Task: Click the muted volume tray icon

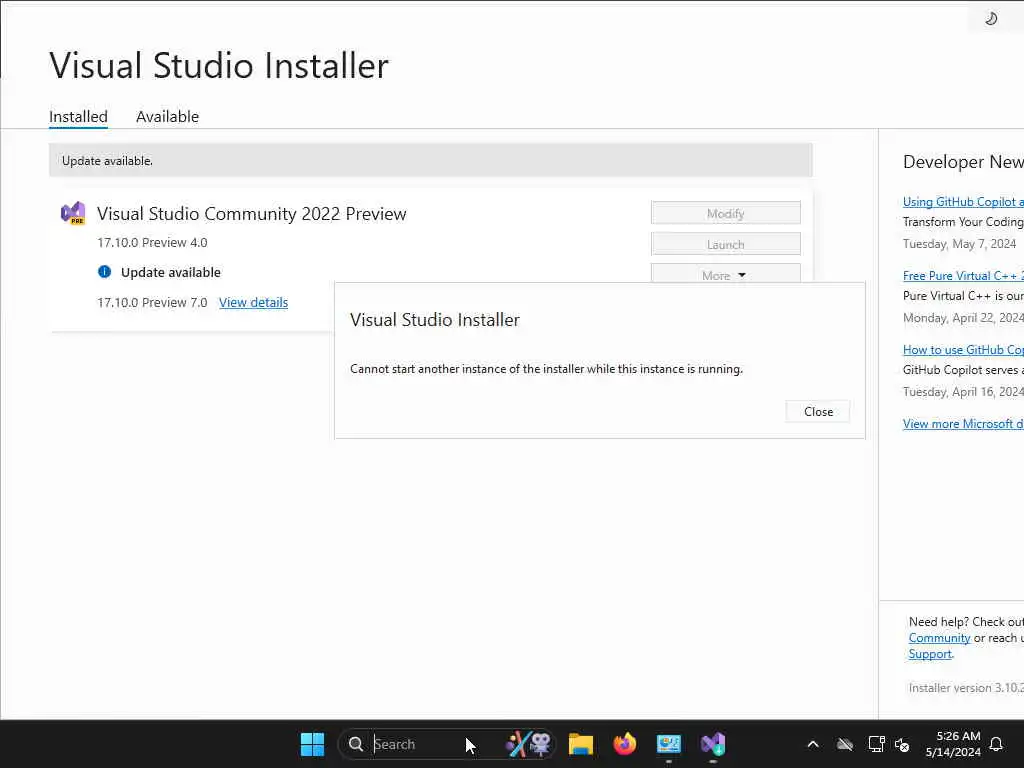Action: [902, 744]
